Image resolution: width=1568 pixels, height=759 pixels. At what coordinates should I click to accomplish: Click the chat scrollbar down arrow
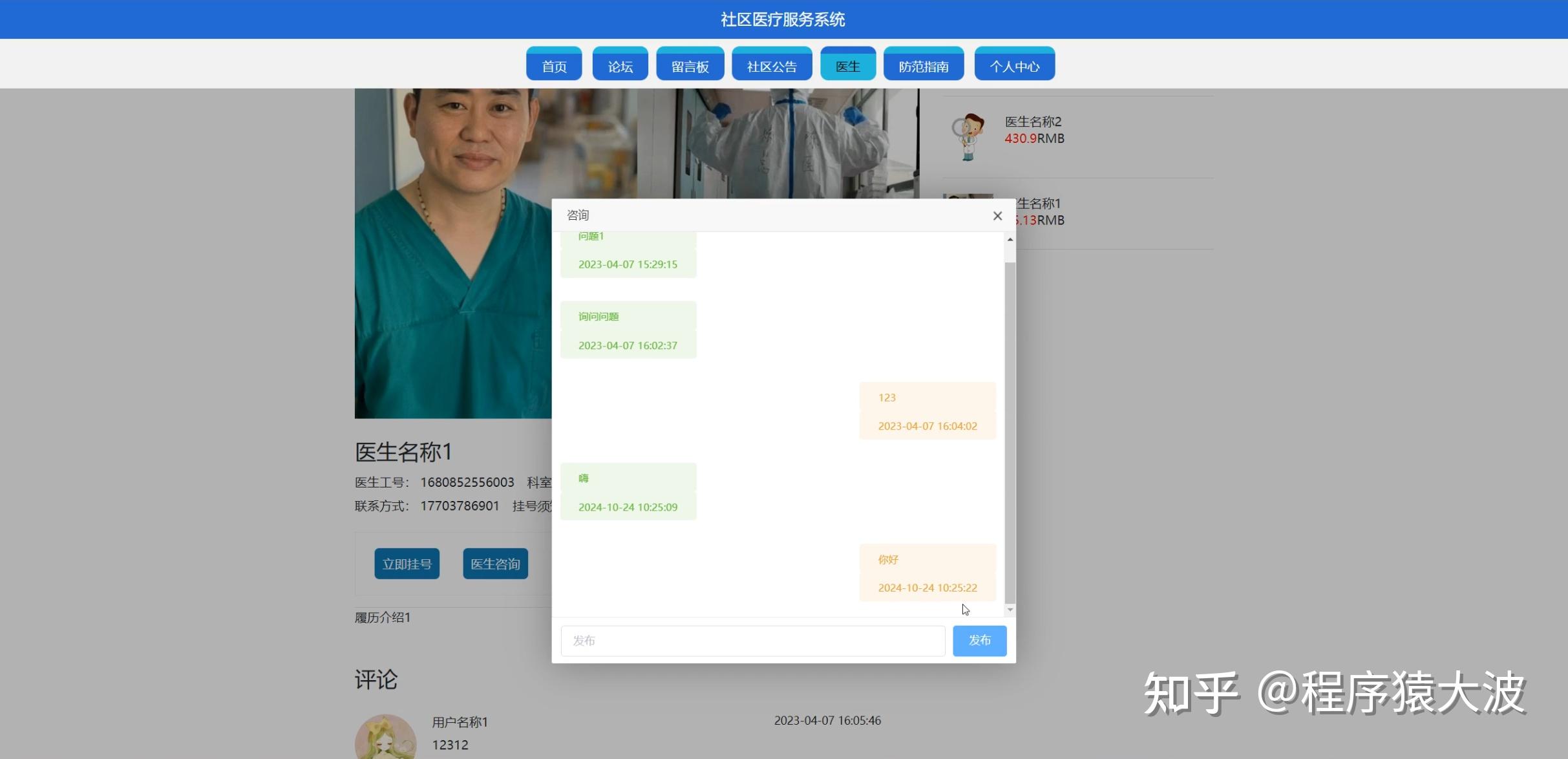coord(1010,610)
